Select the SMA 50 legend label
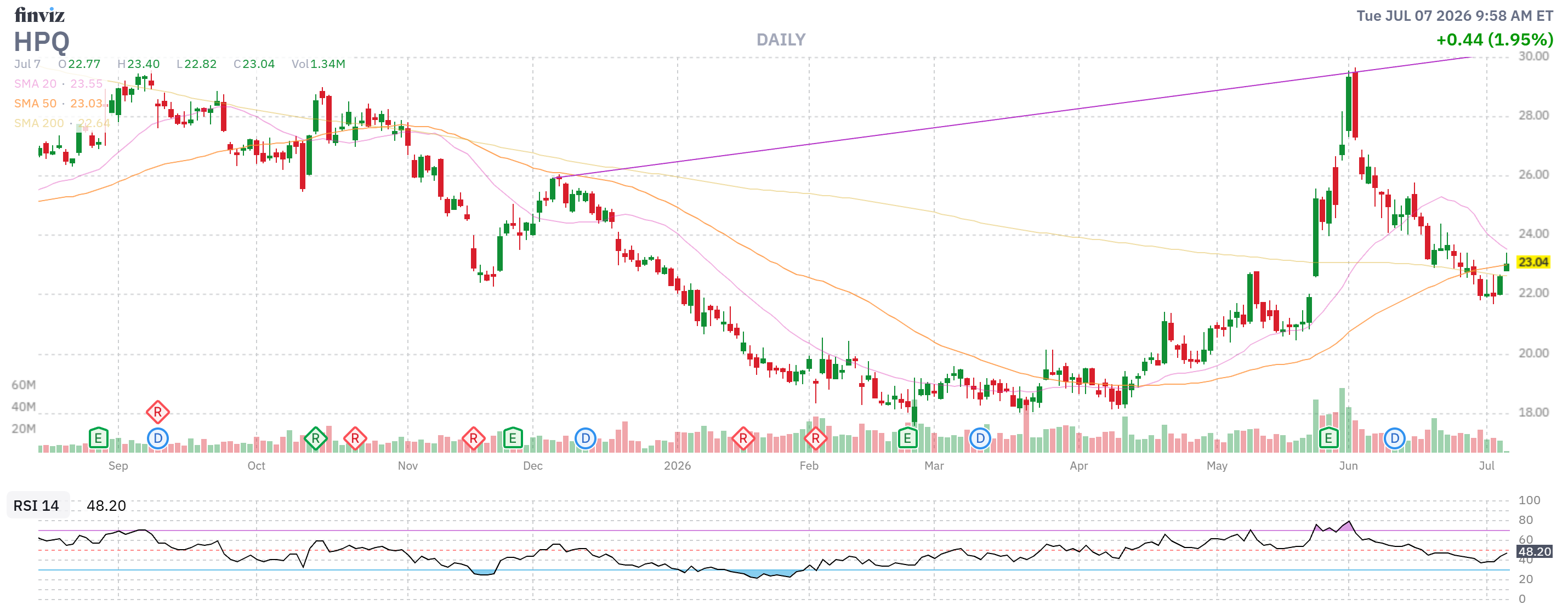The image size is (1568, 616). 35,104
